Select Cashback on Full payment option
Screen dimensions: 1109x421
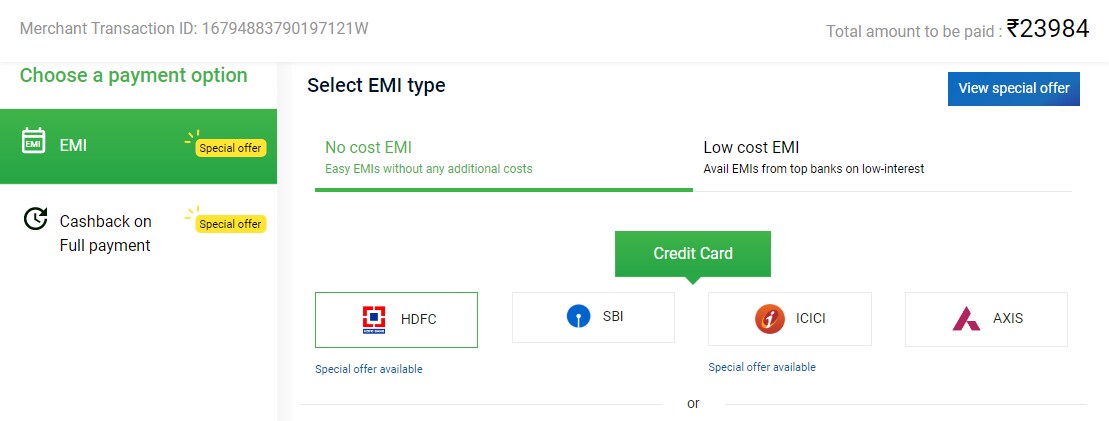(105, 233)
